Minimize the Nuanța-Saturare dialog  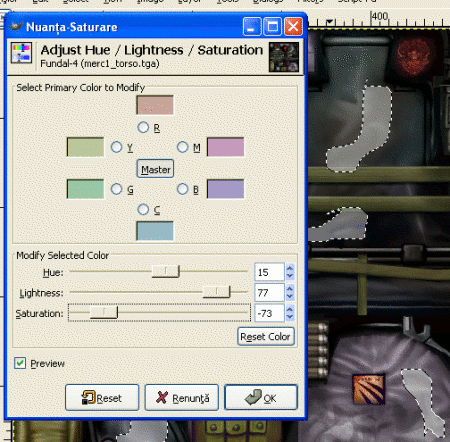(252, 26)
